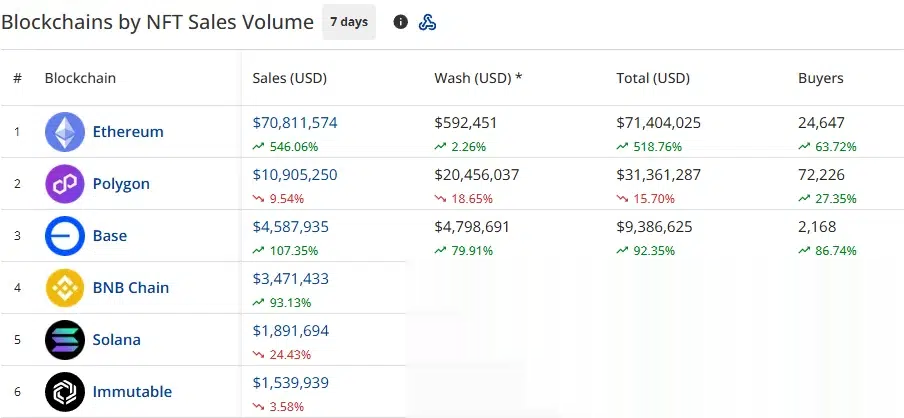Image resolution: width=904 pixels, height=418 pixels.
Task: Click the Ethereum logo icon
Action: [x=65, y=131]
